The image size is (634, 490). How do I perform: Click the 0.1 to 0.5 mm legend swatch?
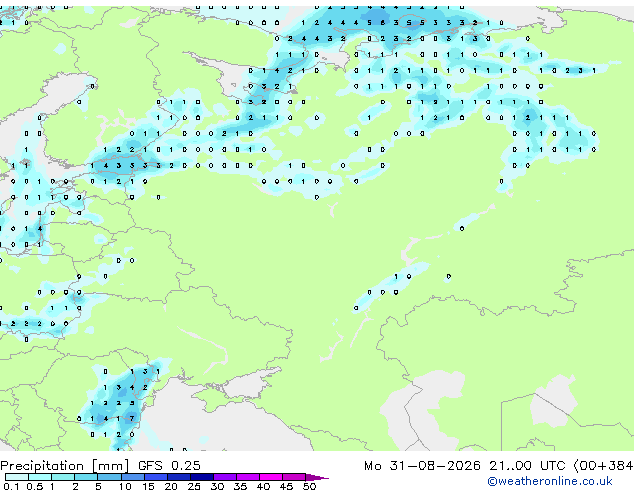[17, 477]
